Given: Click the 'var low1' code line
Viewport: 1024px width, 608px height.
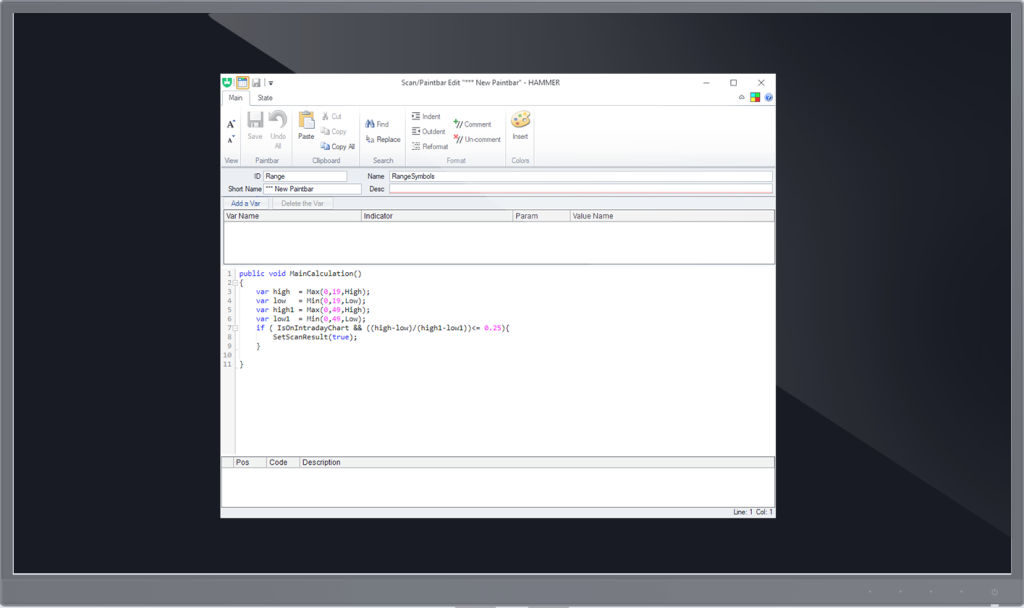Looking at the screenshot, I should click(x=311, y=319).
